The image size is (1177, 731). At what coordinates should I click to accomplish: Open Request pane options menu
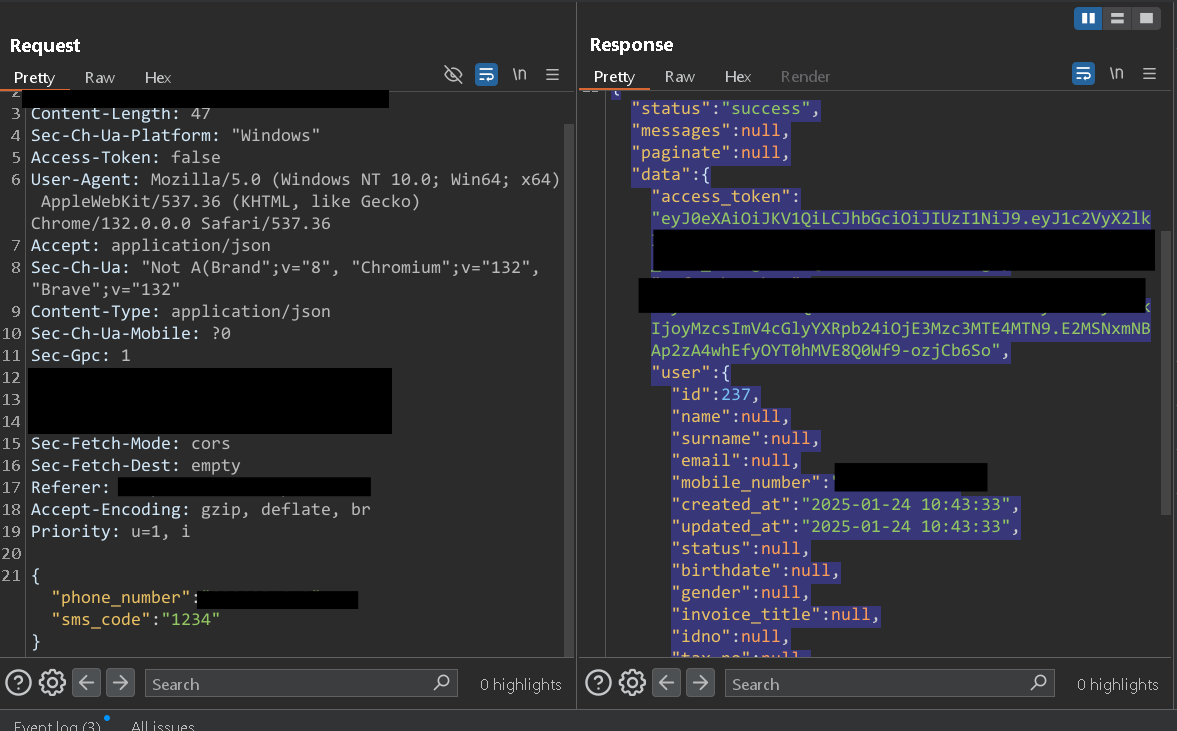[552, 74]
